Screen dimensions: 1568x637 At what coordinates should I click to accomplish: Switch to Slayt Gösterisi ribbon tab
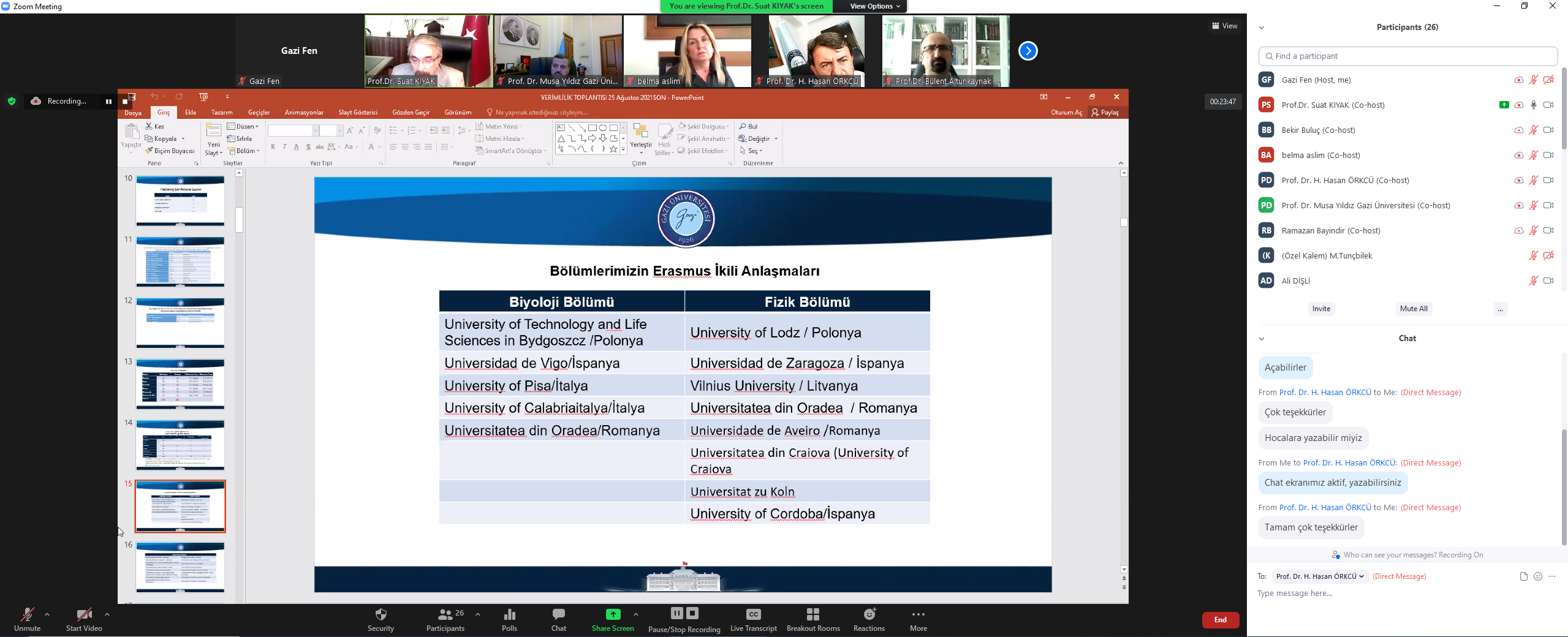(358, 113)
